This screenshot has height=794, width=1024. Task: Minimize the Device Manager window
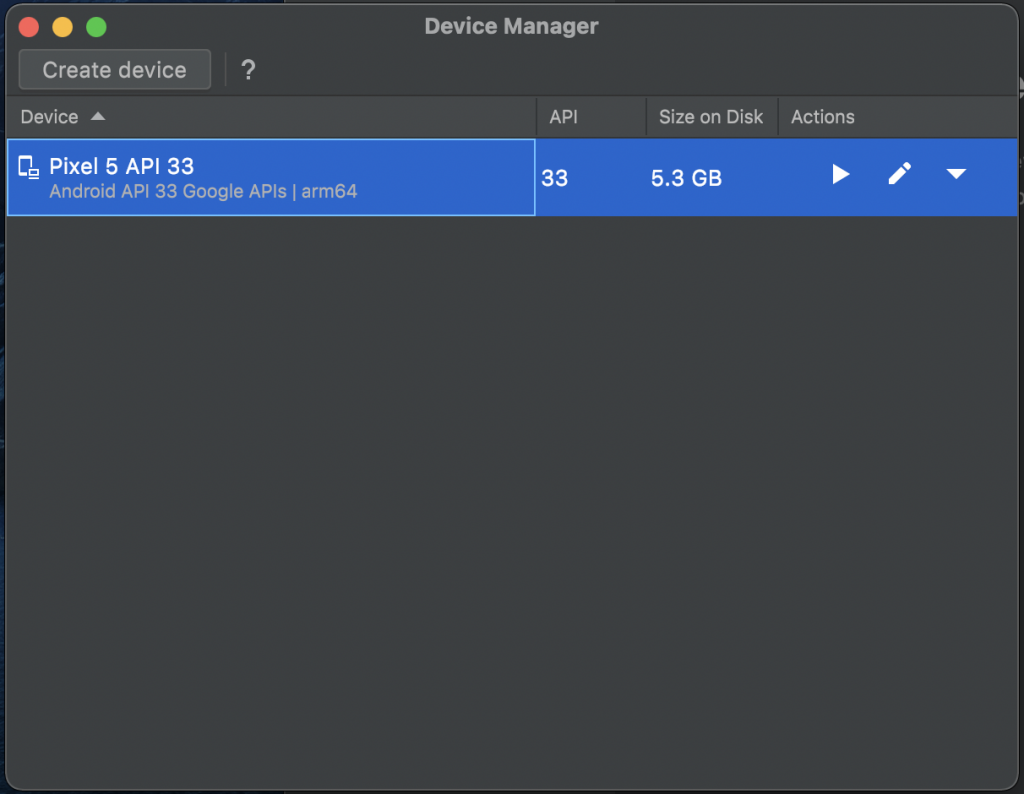click(x=62, y=28)
